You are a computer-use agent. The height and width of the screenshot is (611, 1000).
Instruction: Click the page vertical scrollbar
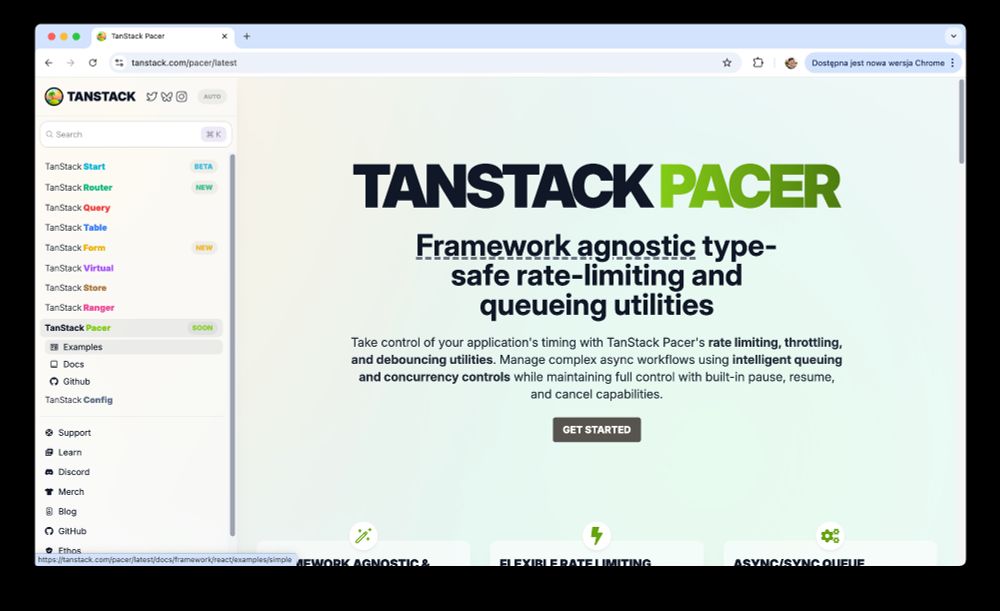click(961, 121)
